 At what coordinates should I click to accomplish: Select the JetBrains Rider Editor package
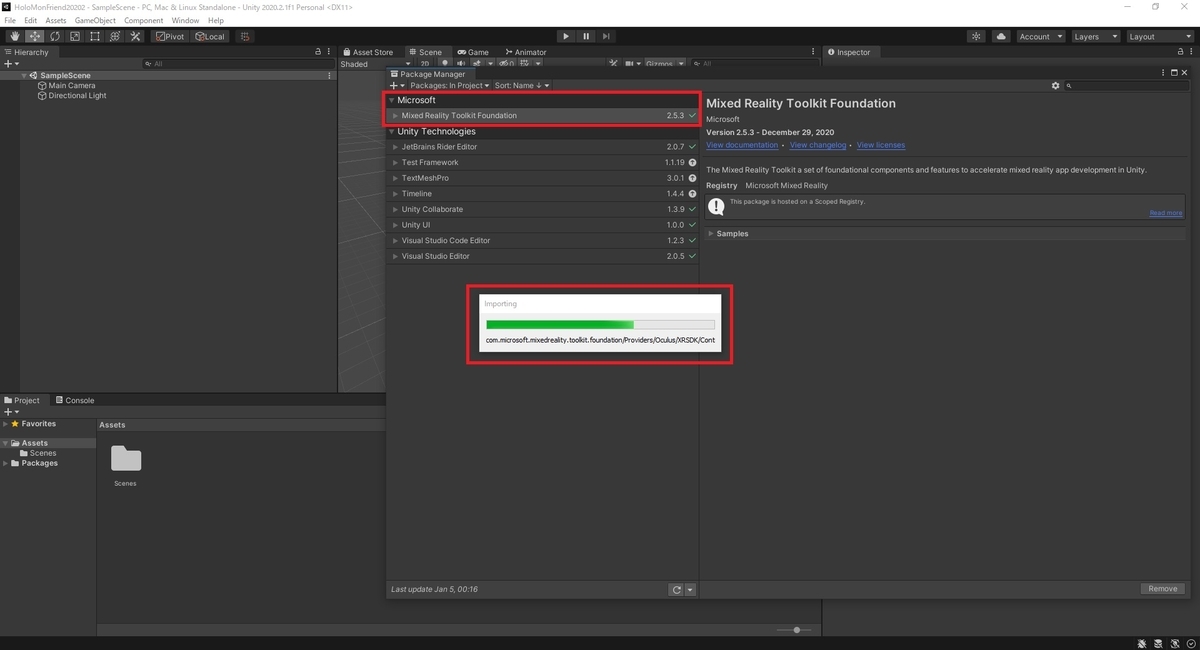(x=543, y=147)
